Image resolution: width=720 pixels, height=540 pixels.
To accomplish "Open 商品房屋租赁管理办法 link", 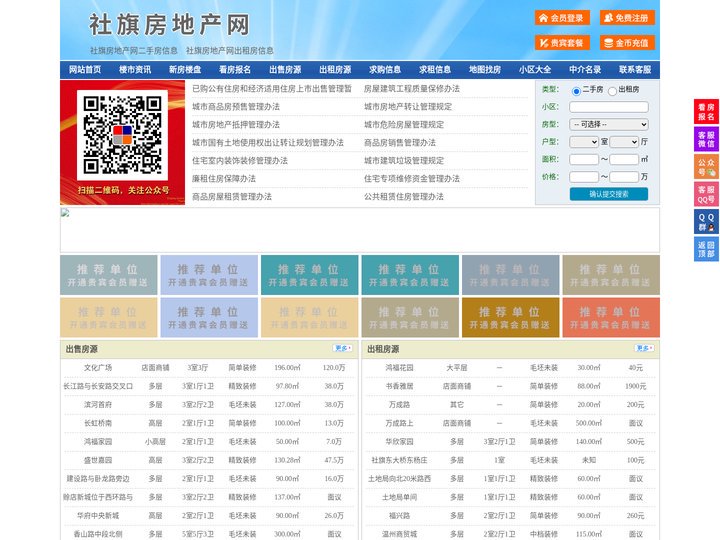I will 232,197.
